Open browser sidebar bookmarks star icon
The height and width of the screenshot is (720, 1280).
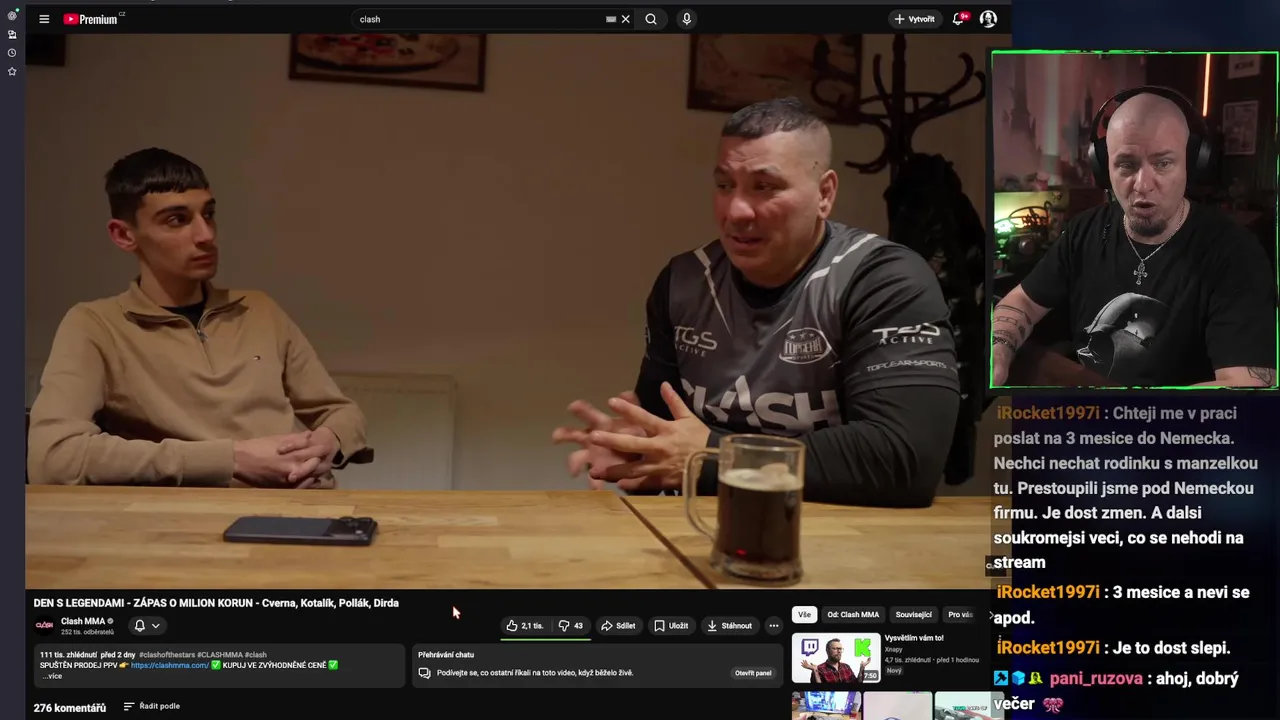[x=12, y=71]
